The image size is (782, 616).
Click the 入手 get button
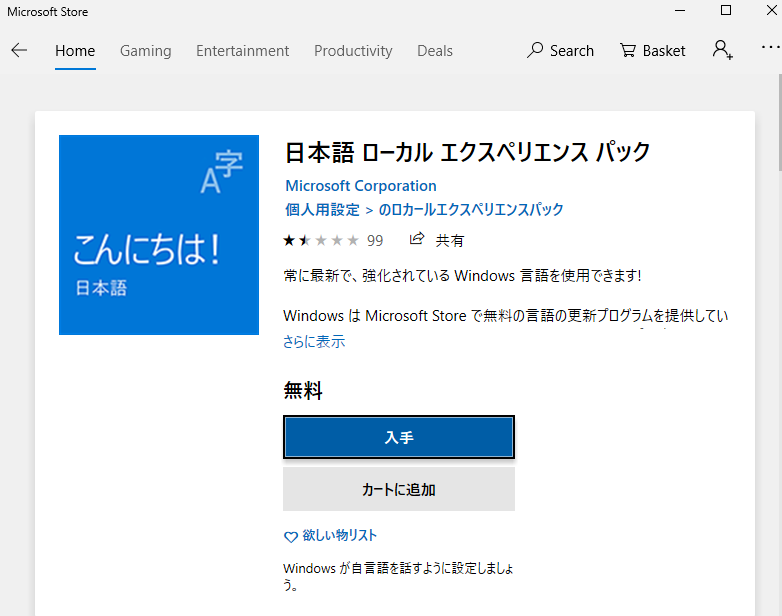[398, 437]
